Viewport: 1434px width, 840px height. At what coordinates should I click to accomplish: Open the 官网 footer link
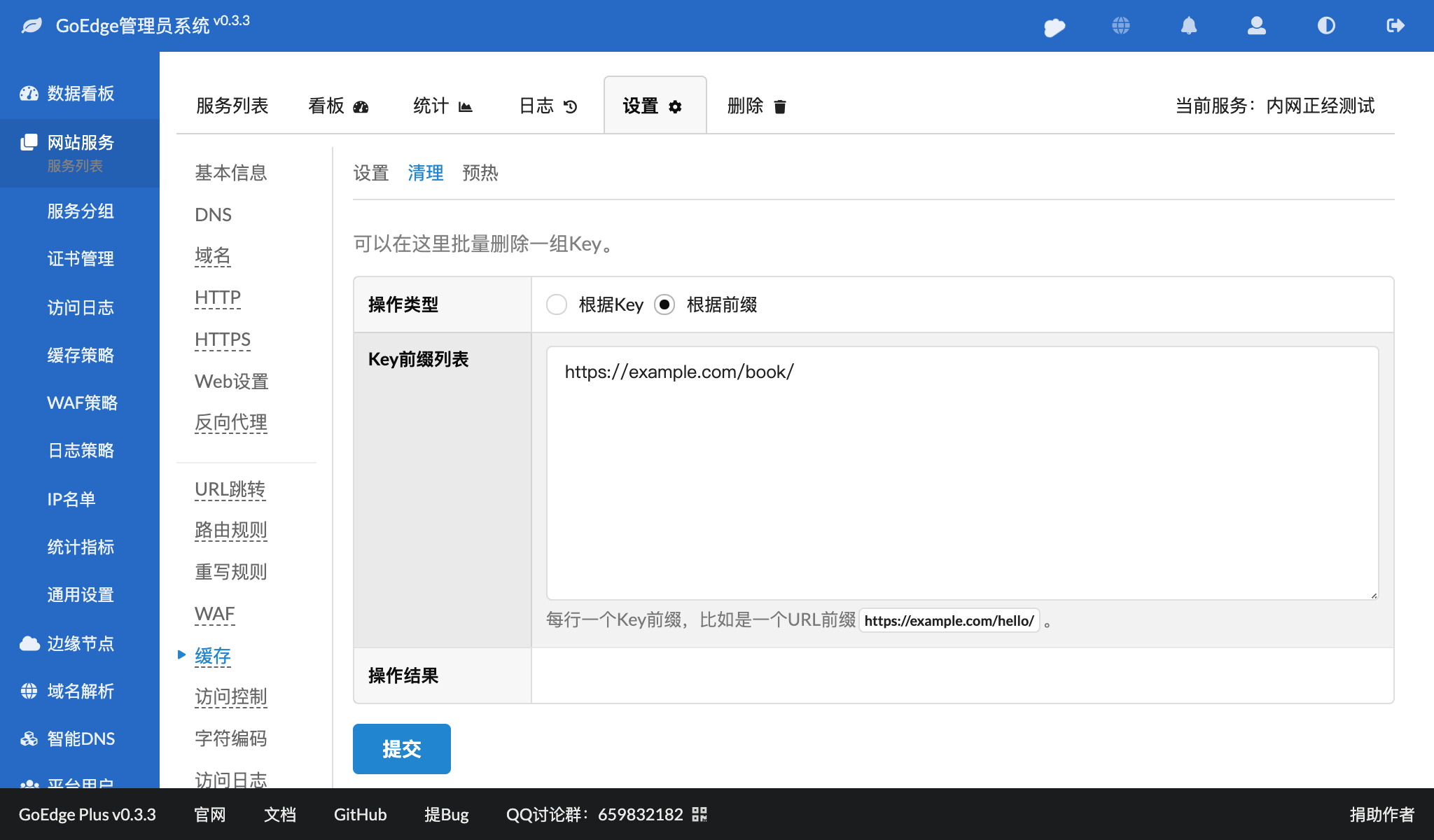(210, 814)
